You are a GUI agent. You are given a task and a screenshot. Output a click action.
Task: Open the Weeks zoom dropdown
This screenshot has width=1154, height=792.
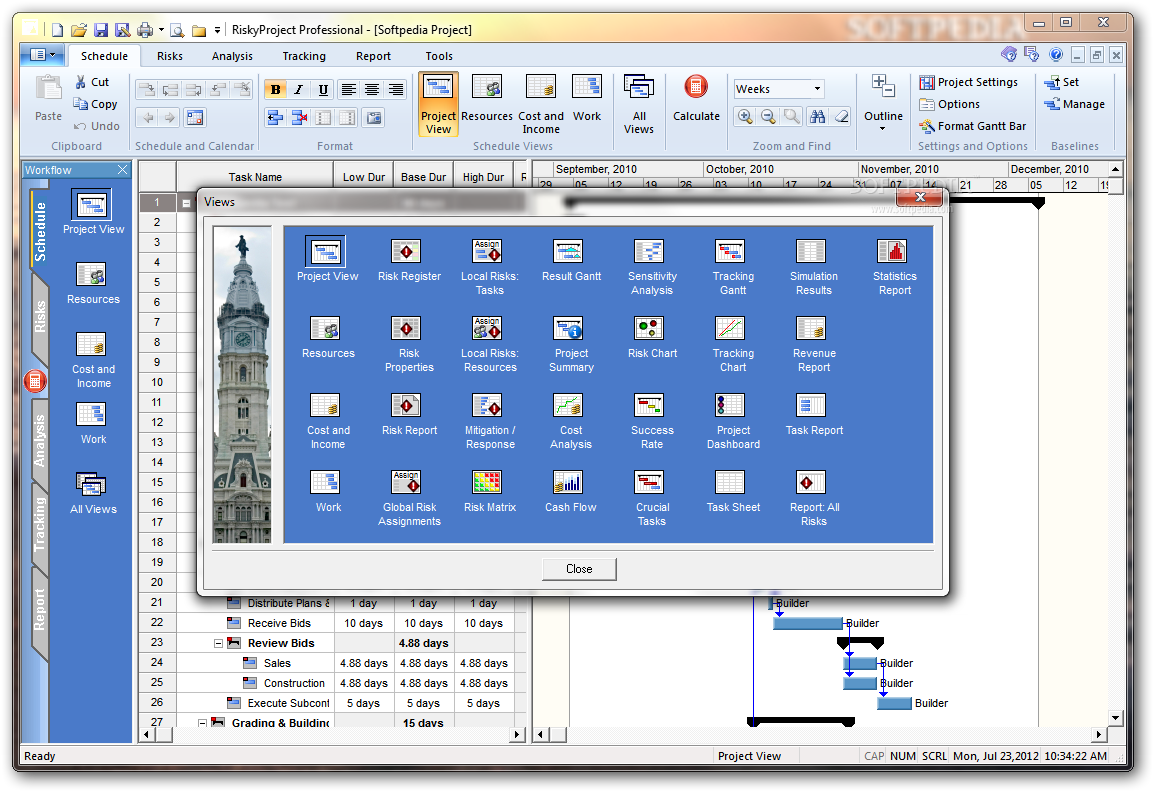tap(817, 89)
